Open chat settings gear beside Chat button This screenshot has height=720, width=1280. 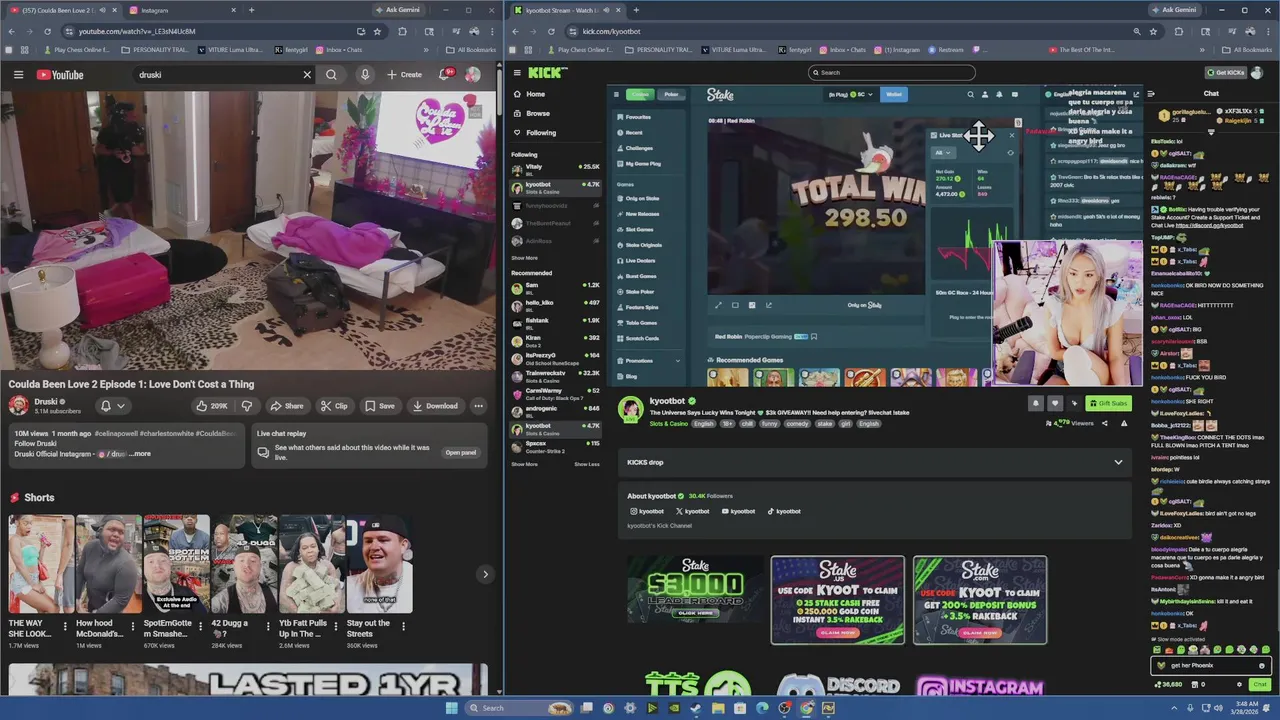[1239, 685]
